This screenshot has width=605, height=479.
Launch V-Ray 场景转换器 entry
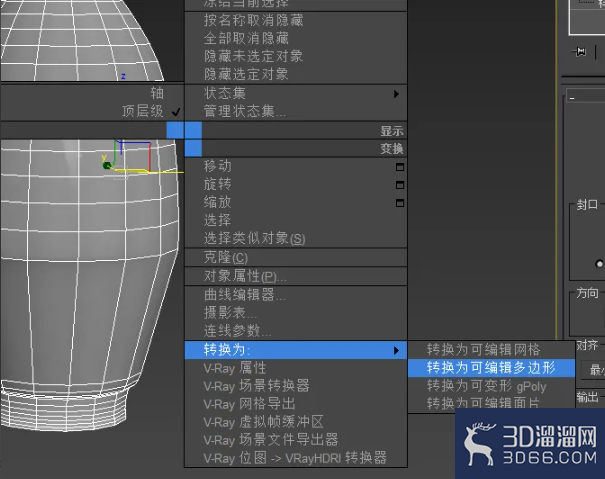(x=257, y=386)
